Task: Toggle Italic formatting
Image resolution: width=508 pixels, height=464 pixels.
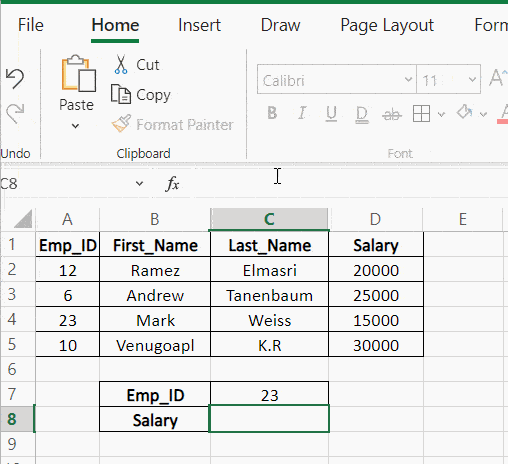Action: [x=302, y=113]
